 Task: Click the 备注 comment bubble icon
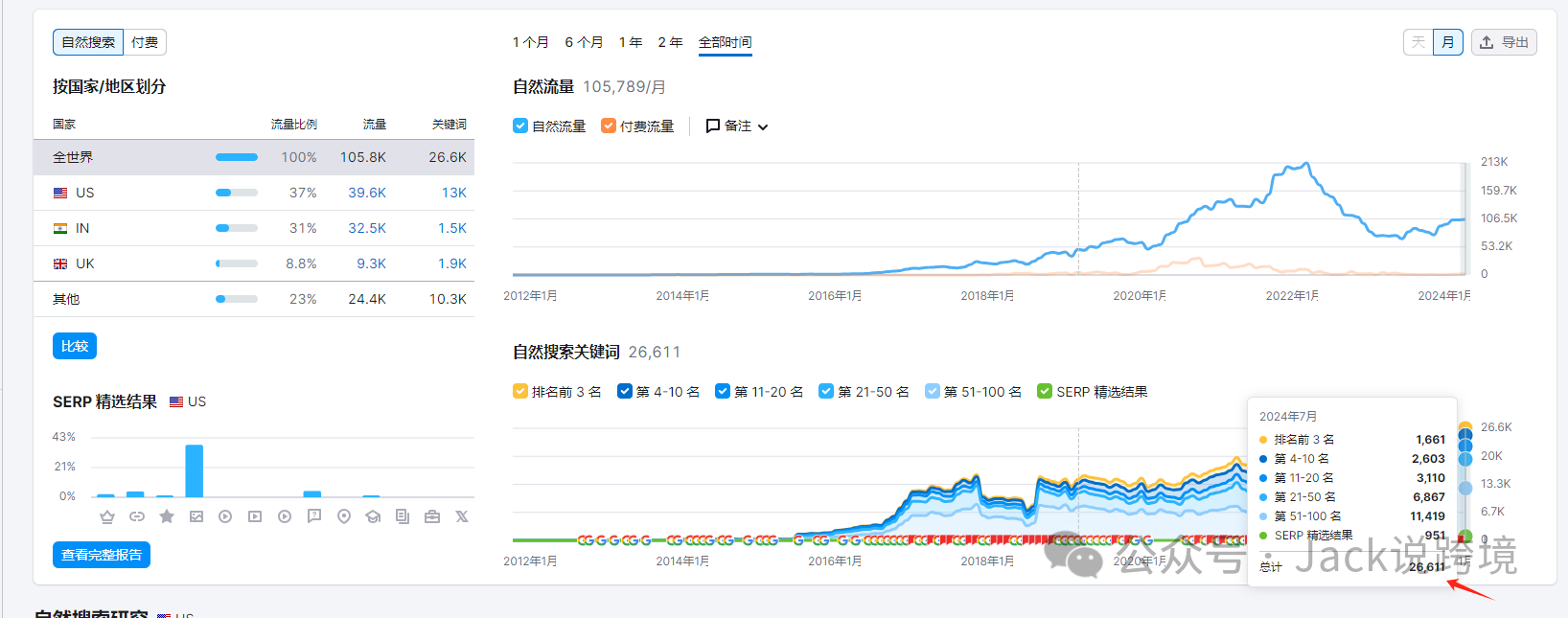[x=713, y=126]
